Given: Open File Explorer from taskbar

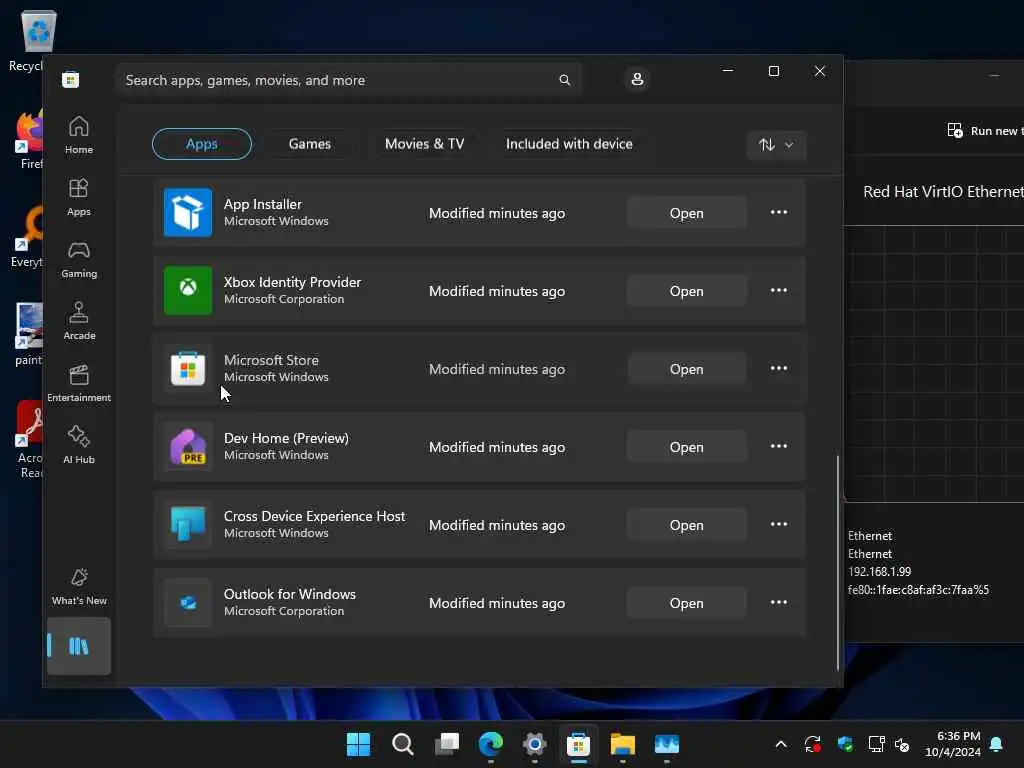Looking at the screenshot, I should coord(622,744).
